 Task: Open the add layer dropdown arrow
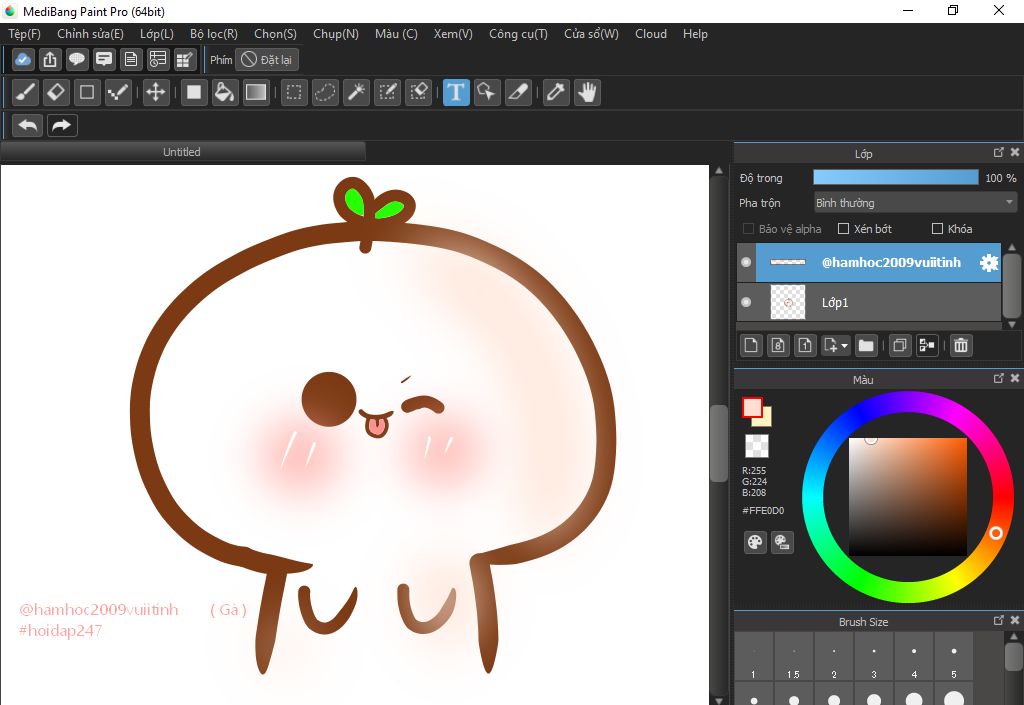tap(844, 345)
